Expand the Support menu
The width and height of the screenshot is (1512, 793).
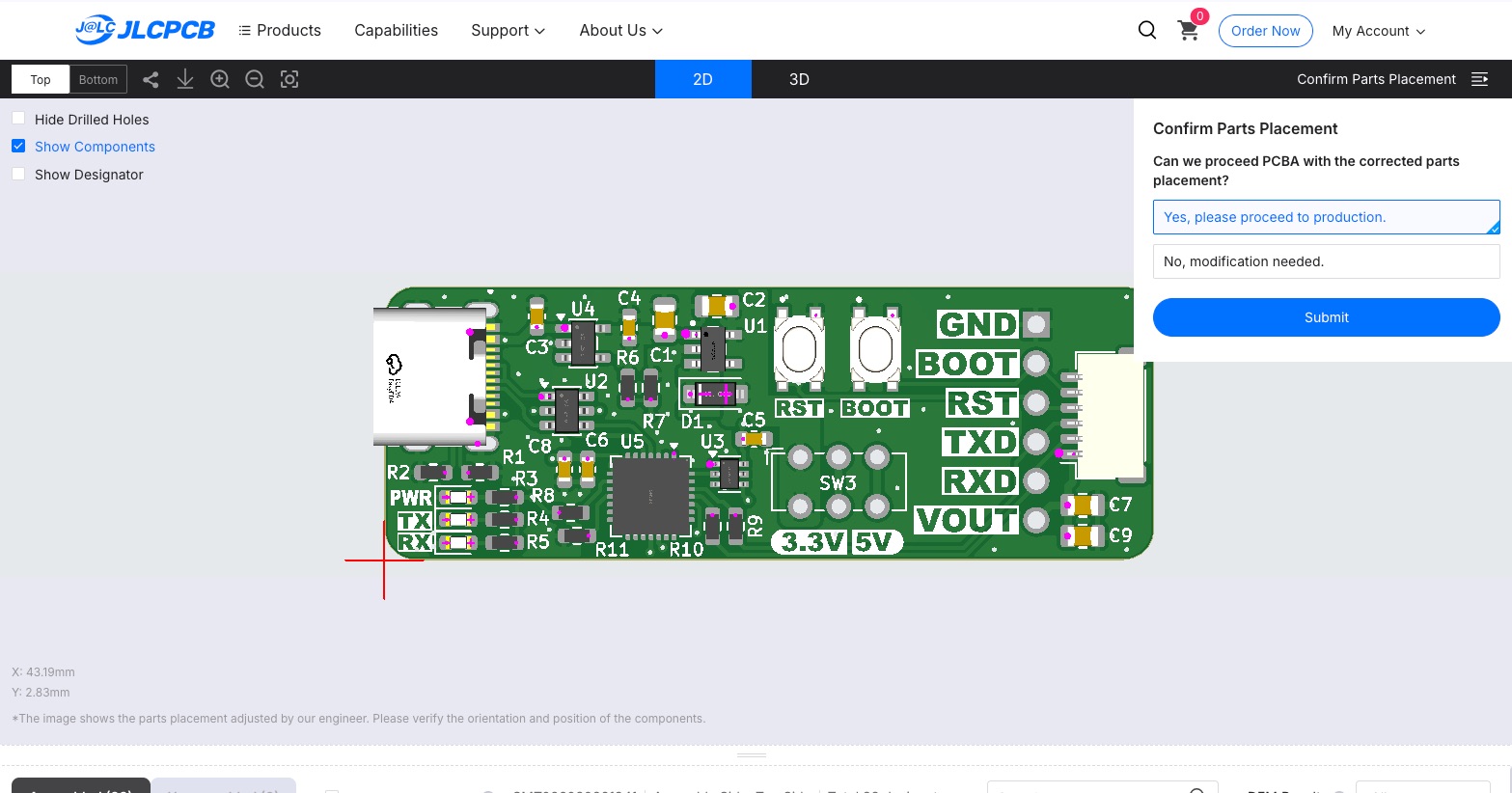[x=508, y=30]
